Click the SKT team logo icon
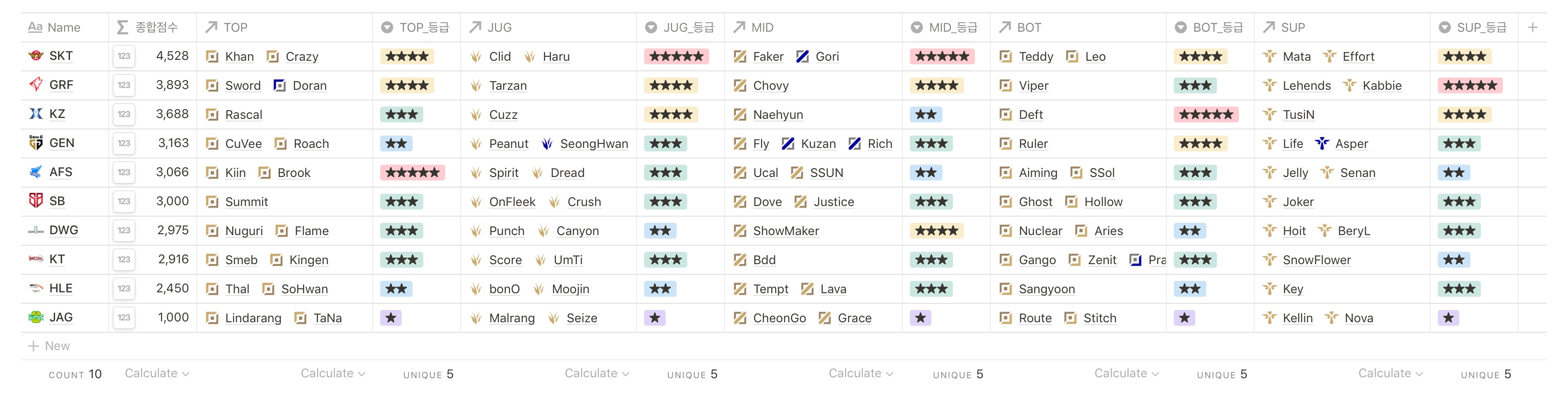1568x398 pixels. pyautogui.click(x=36, y=56)
